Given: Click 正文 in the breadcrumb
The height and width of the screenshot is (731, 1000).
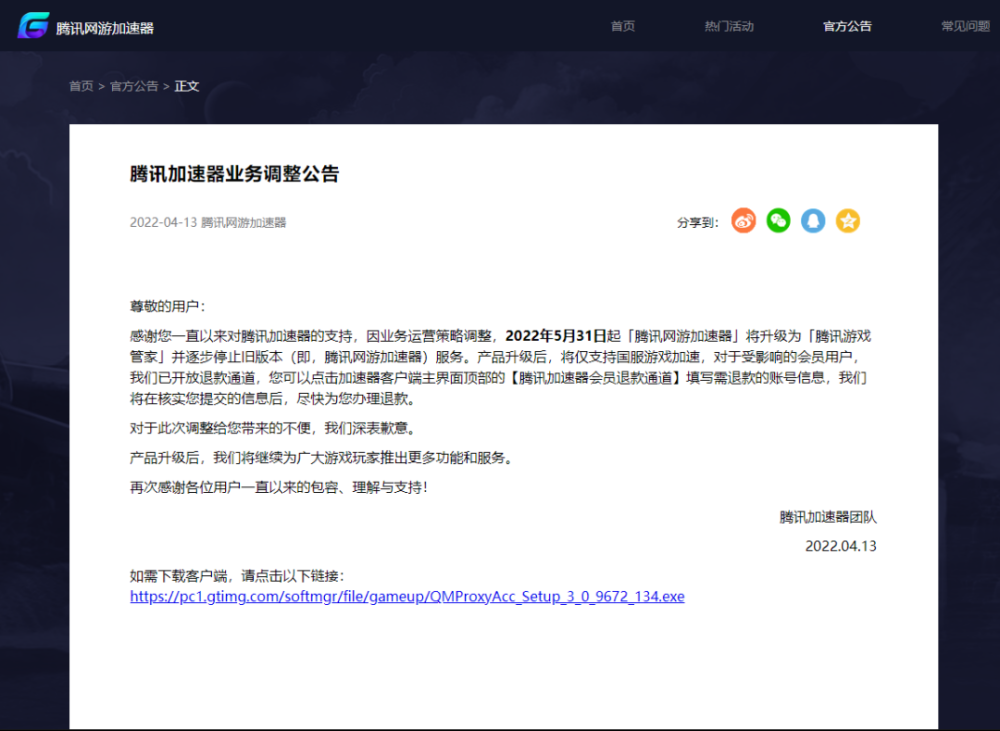Looking at the screenshot, I should [187, 86].
